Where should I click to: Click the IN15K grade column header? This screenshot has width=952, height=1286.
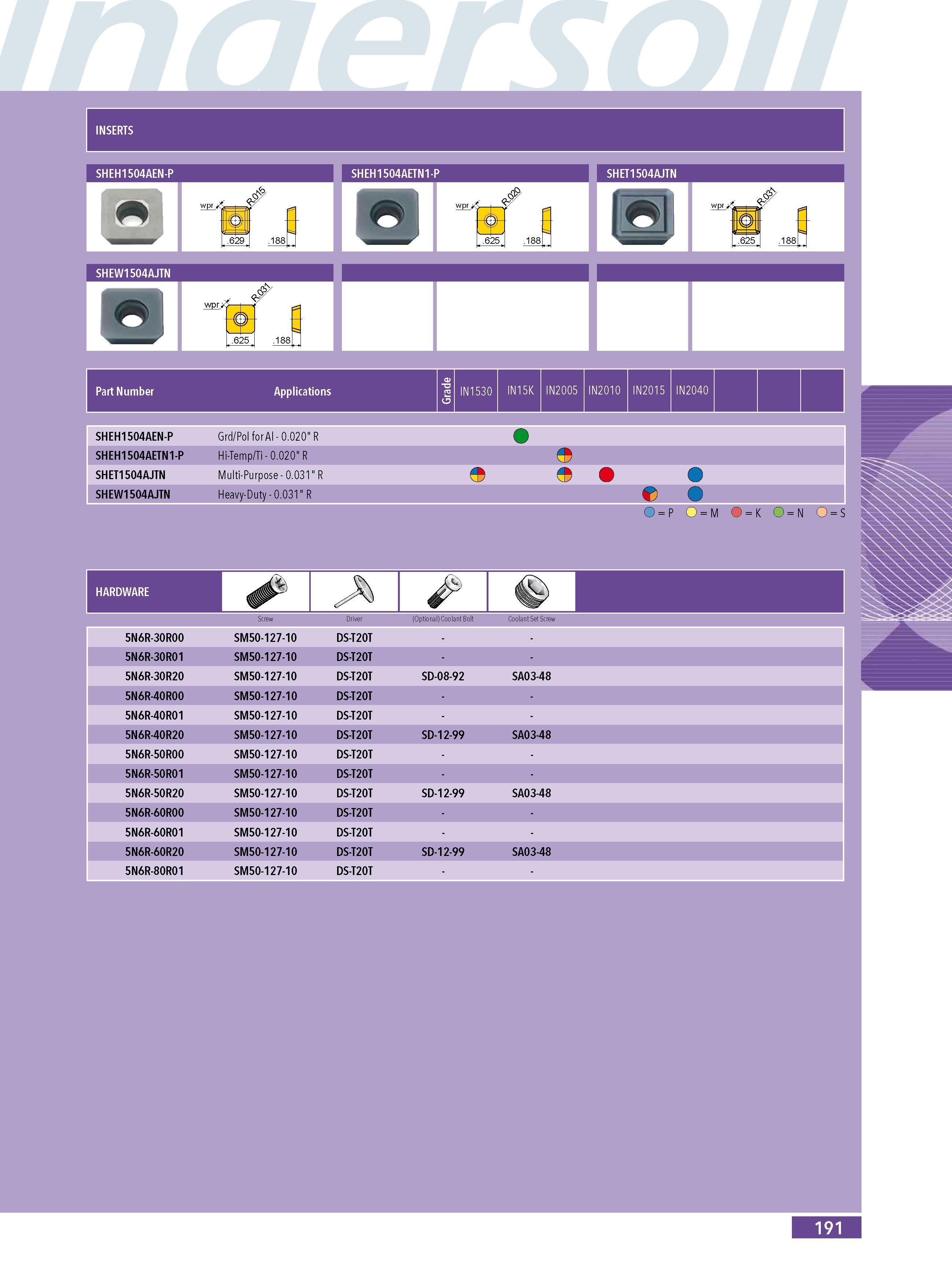520,391
